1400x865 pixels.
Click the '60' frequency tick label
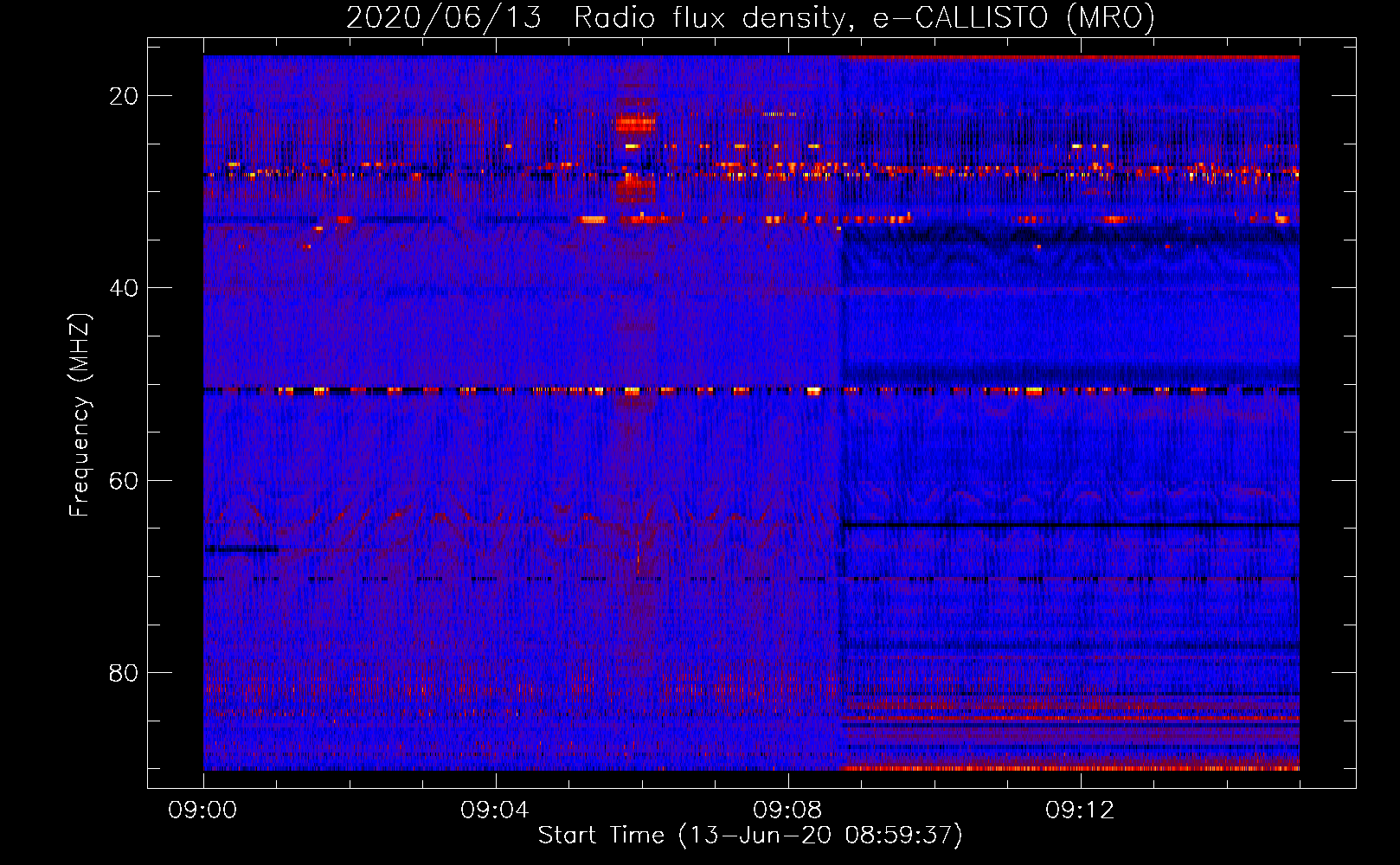[124, 480]
